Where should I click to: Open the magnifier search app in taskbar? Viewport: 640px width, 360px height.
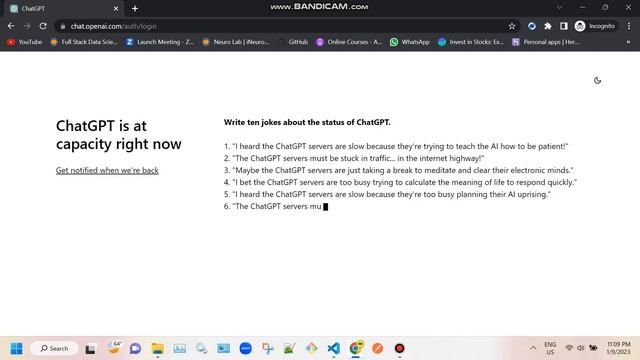(201, 348)
